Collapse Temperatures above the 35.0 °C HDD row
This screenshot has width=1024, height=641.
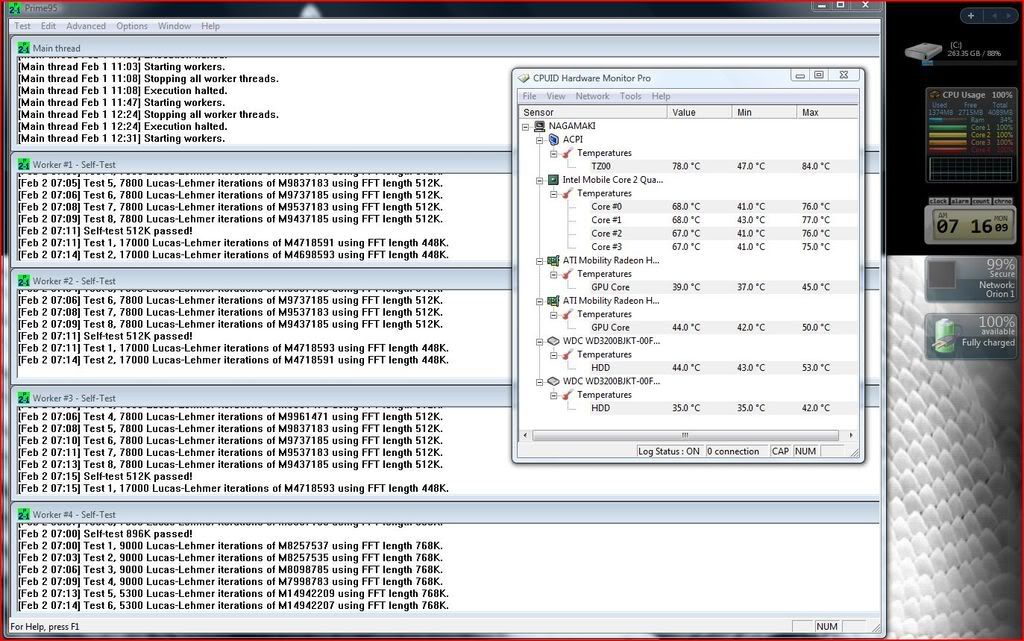click(553, 395)
